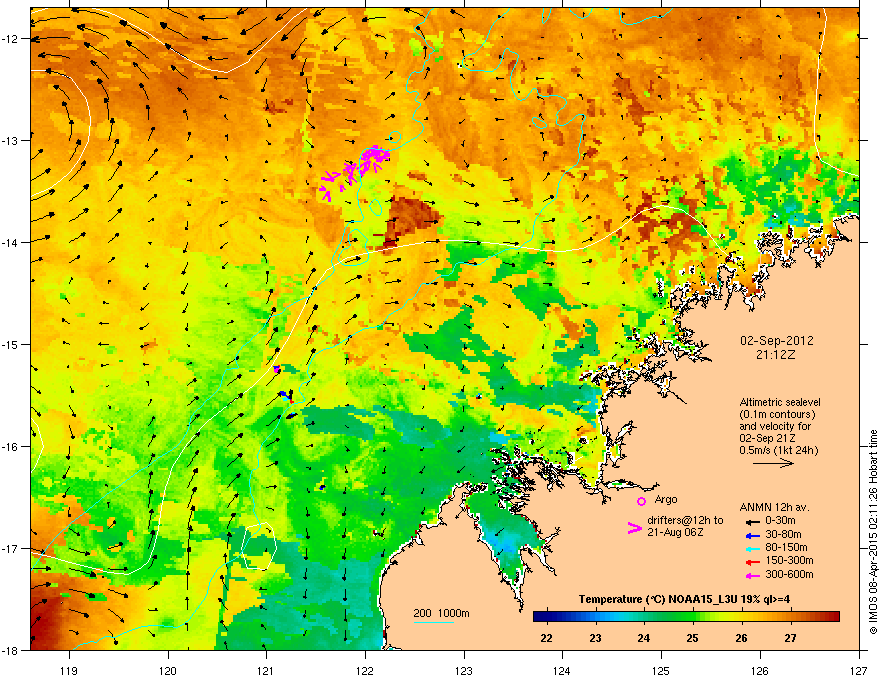Click the "drifters@12h to 21-Aug 06Z" label
This screenshot has width=880, height=680.
point(685,526)
